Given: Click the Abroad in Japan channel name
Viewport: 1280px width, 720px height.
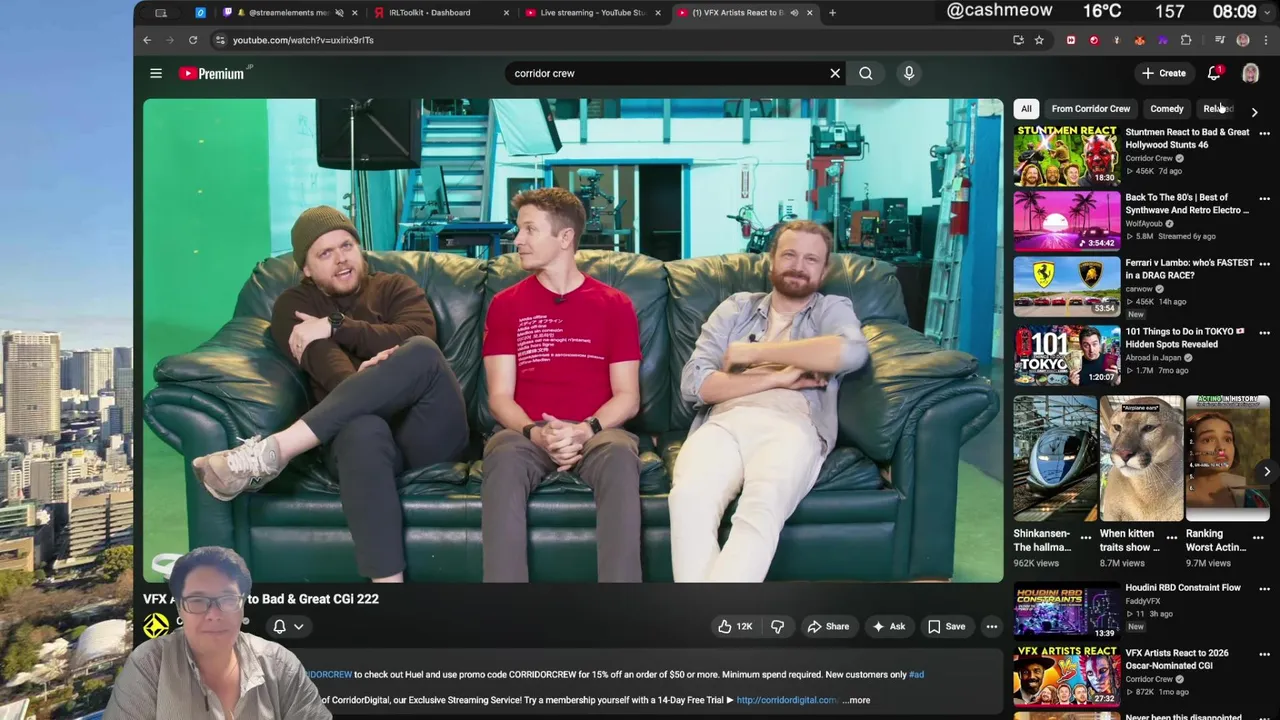Looking at the screenshot, I should point(1154,358).
